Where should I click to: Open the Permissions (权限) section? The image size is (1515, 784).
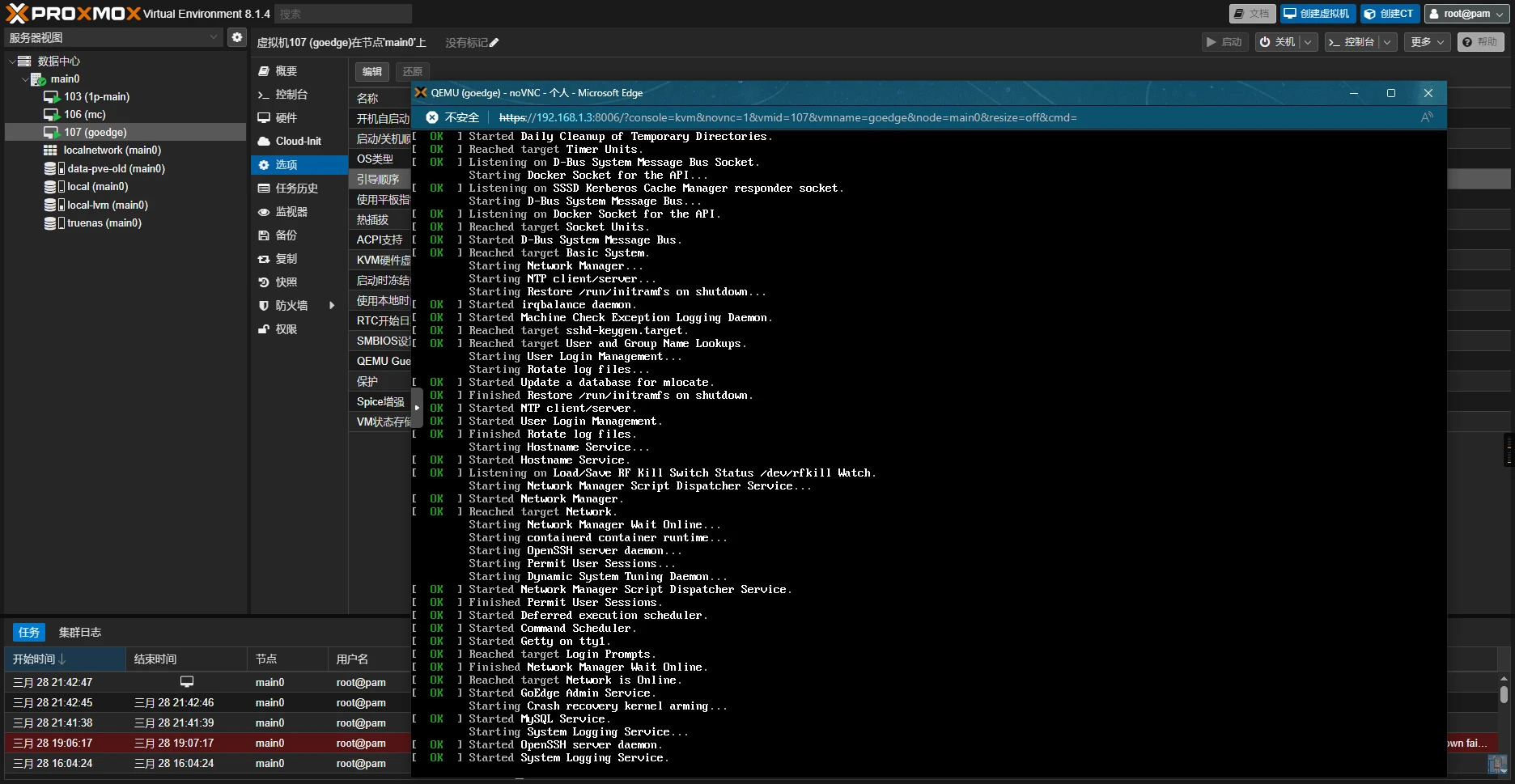pos(286,329)
